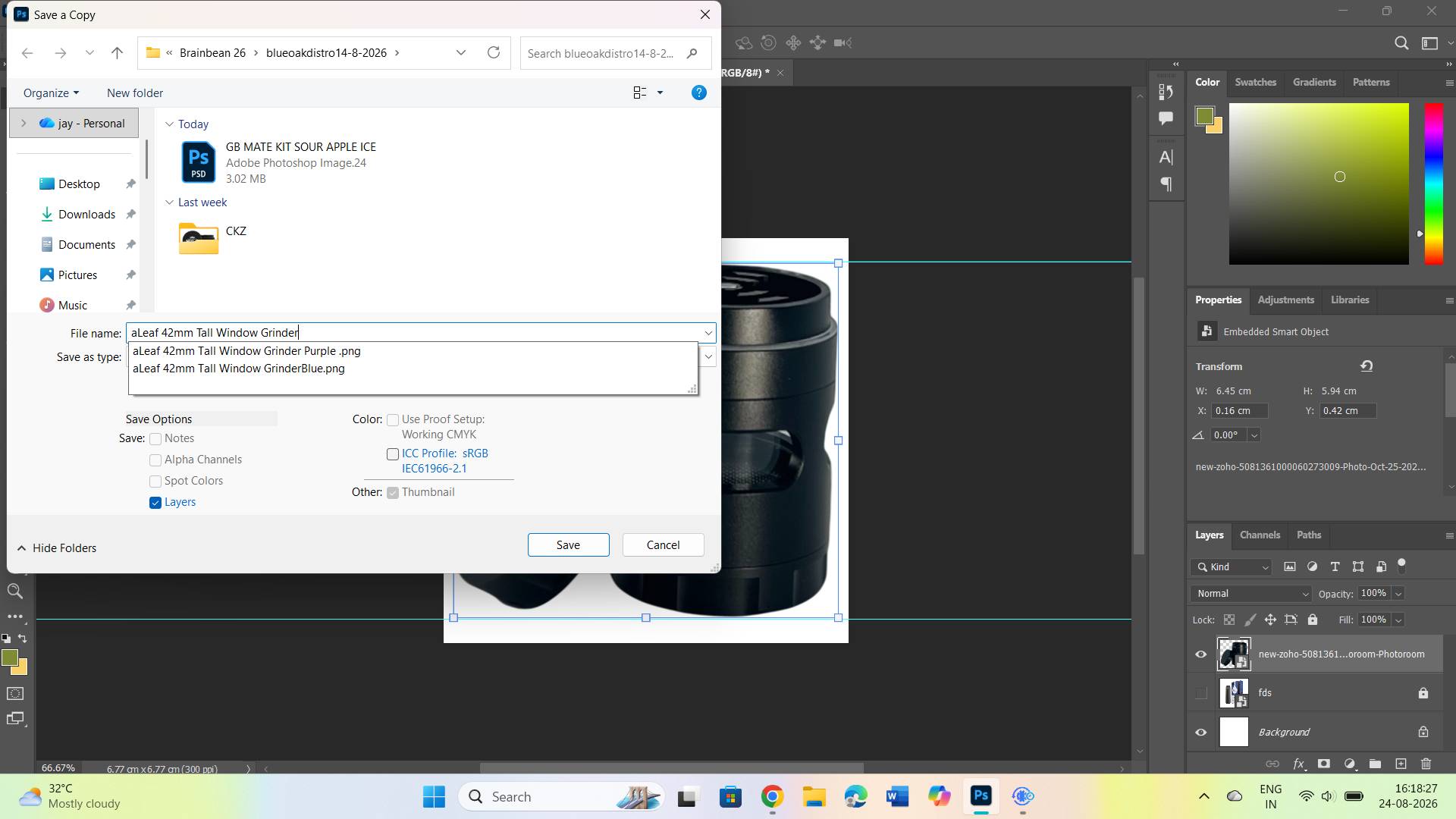Viewport: 1456px width, 819px height.
Task: Uncheck the Layers save option
Action: [155, 503]
